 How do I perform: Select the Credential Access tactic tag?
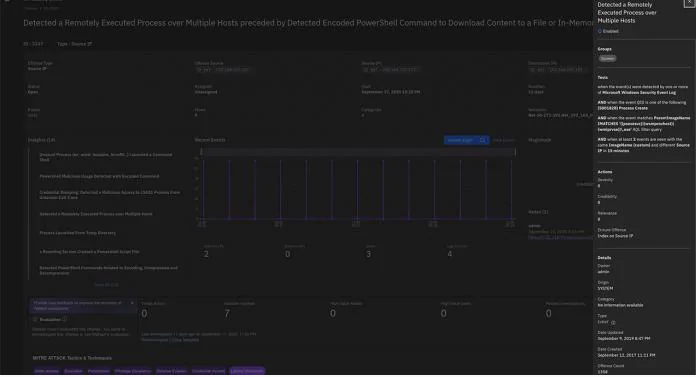209,371
